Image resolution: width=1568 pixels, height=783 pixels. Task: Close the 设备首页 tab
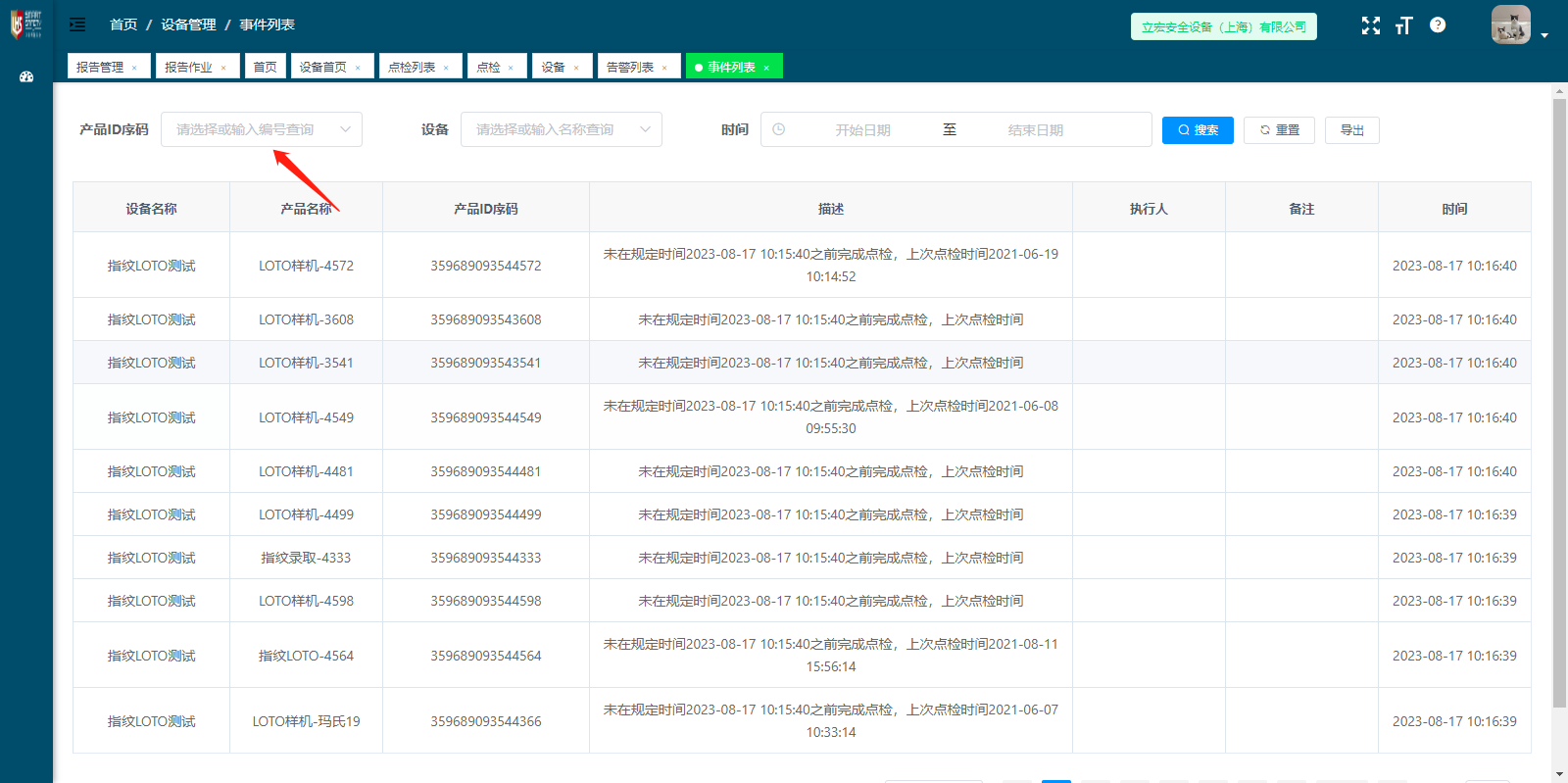(x=358, y=68)
